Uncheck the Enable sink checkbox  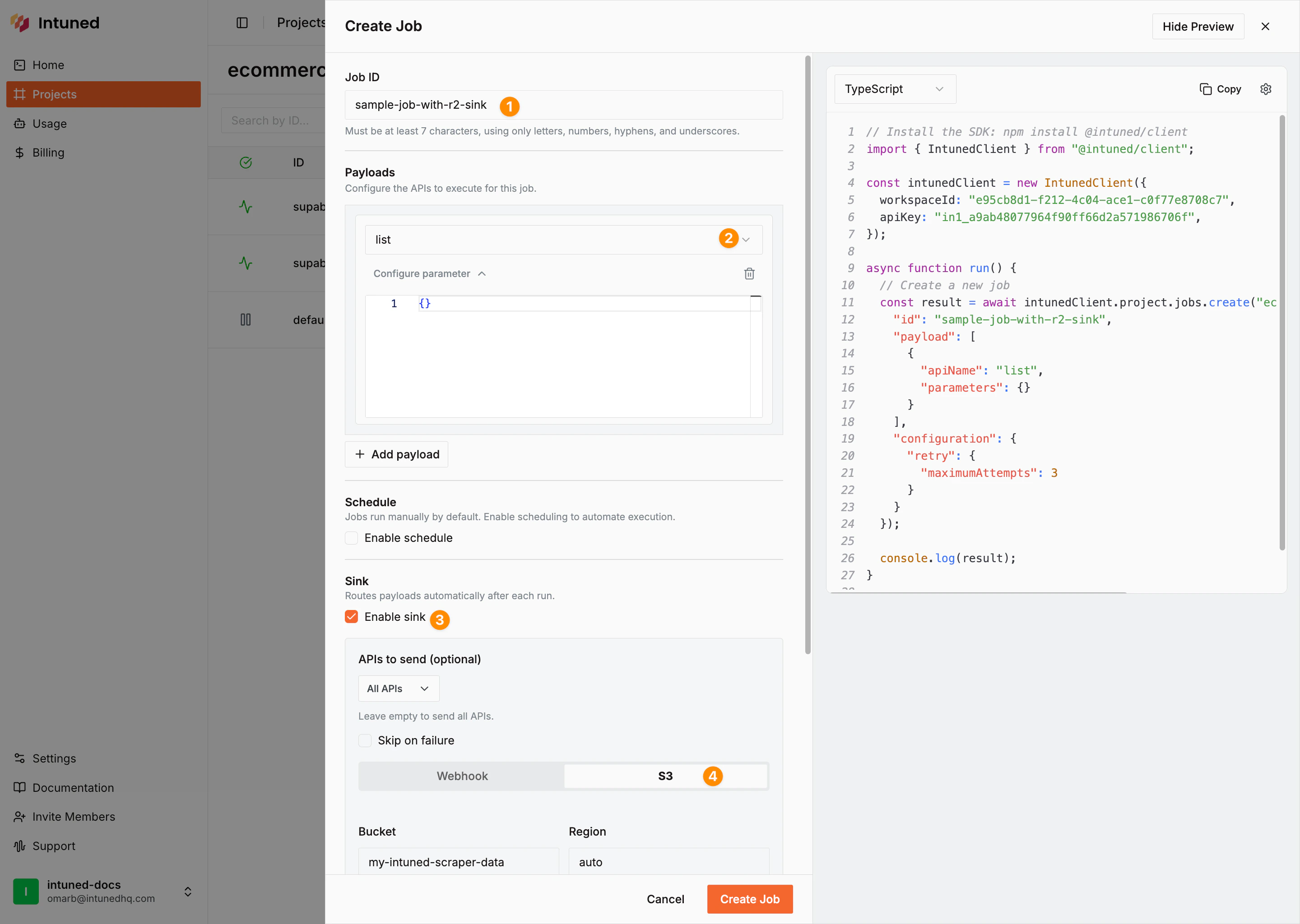click(x=352, y=617)
